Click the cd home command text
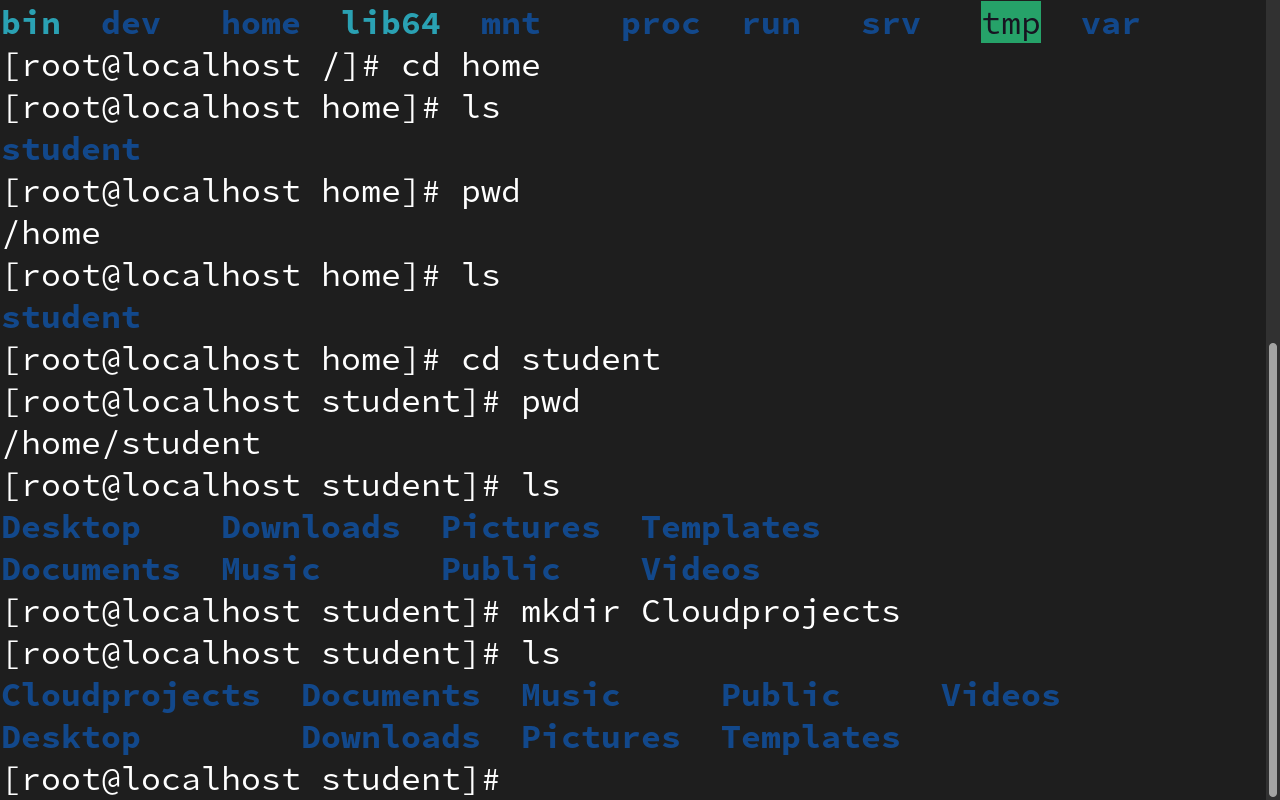Screen dimensions: 1280x800 coord(470,65)
